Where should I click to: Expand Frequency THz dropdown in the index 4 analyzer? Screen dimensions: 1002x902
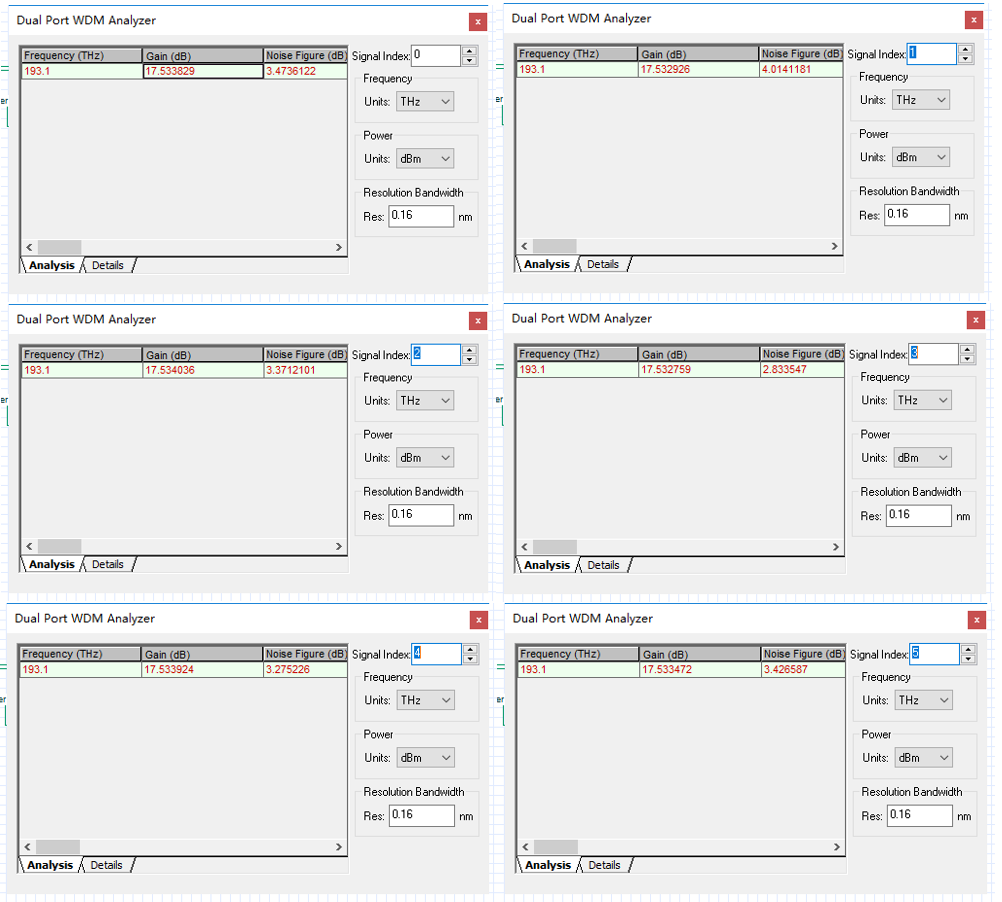(x=426, y=700)
